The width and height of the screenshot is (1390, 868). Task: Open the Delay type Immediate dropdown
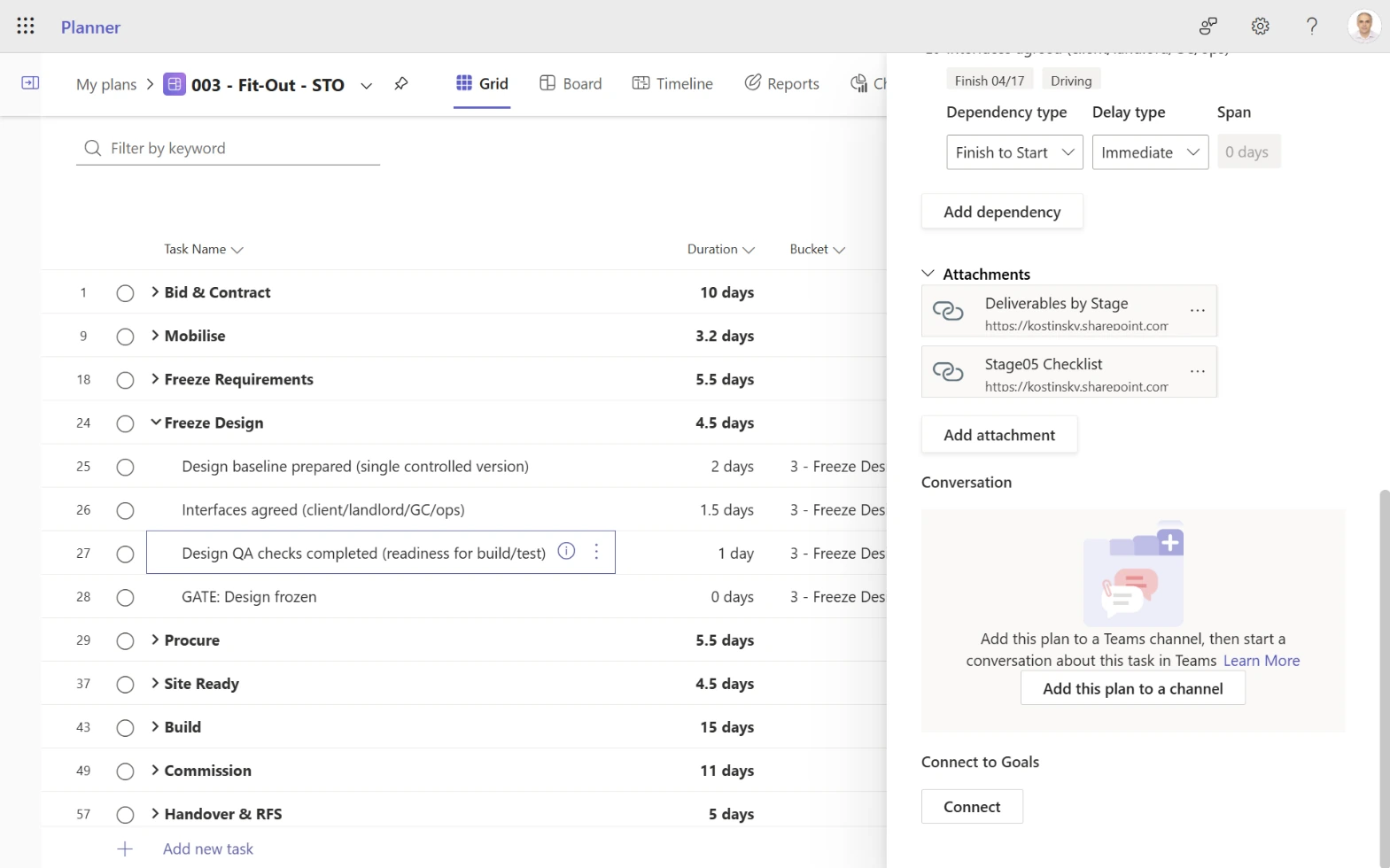(x=1150, y=152)
